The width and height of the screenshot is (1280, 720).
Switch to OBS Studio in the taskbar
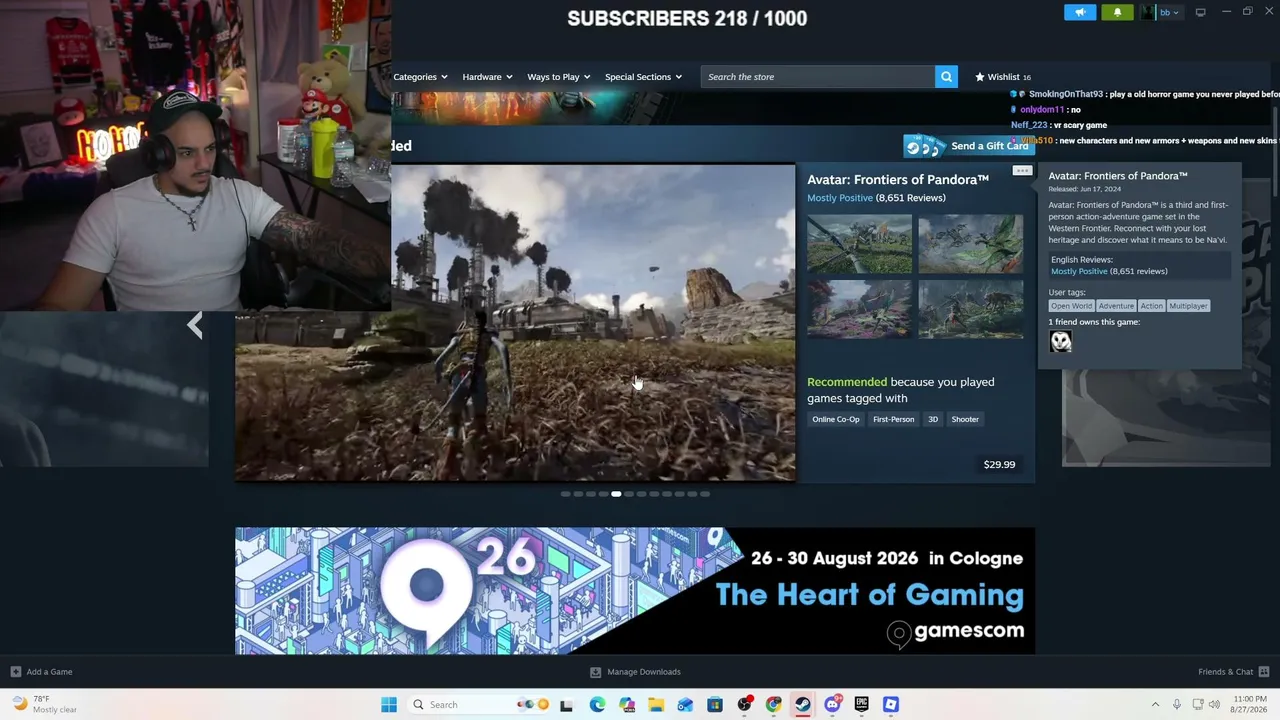click(744, 704)
